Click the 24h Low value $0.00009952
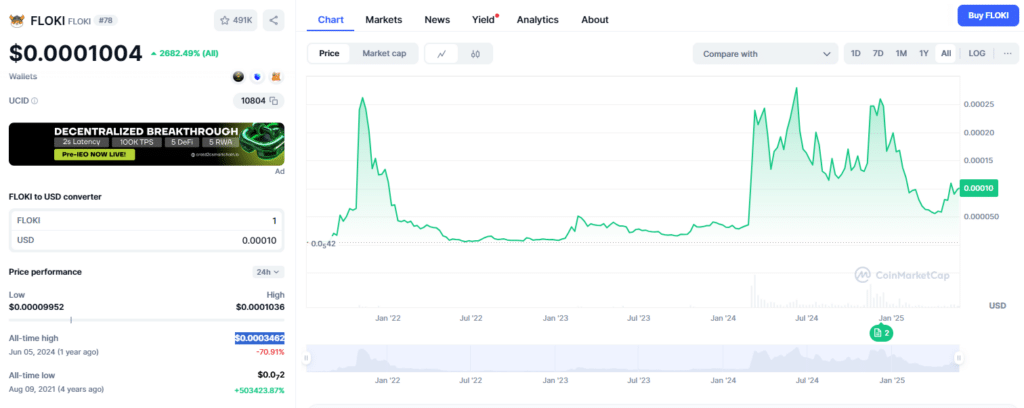1024x408 pixels. pos(37,307)
